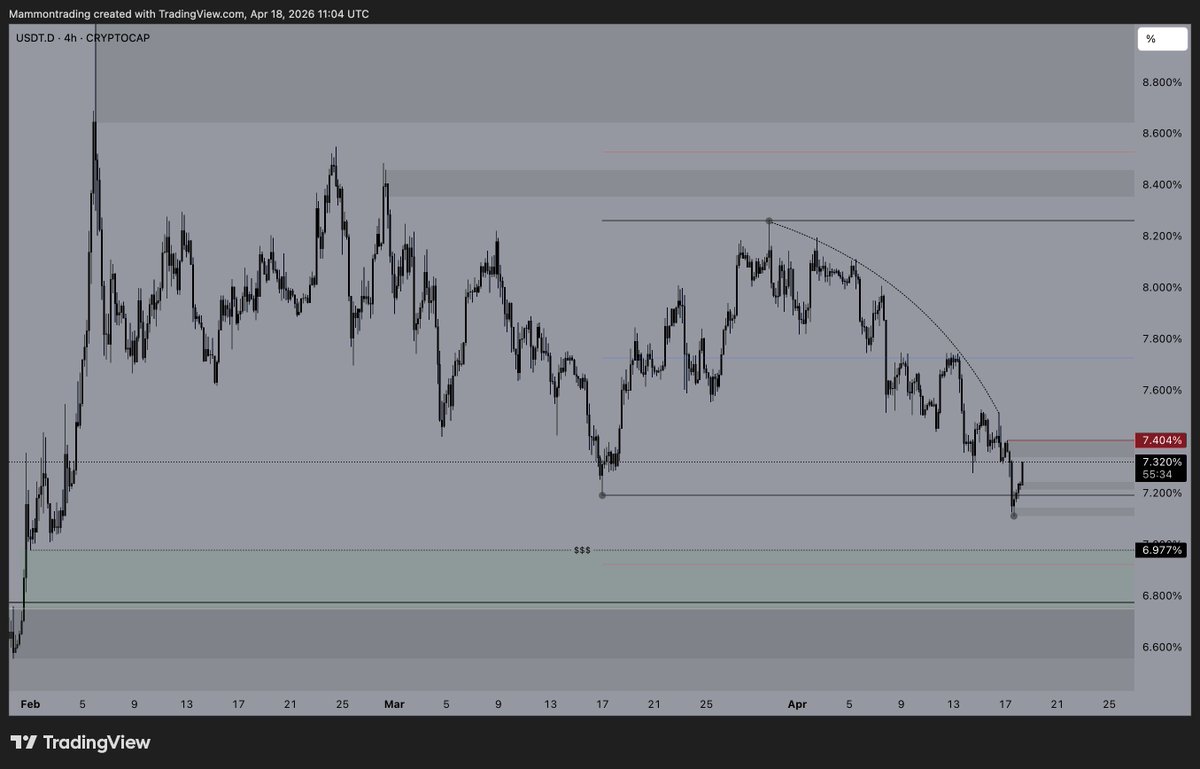The height and width of the screenshot is (769, 1200).
Task: Select the anchor dot at the 8.26% swing high
Action: click(768, 220)
